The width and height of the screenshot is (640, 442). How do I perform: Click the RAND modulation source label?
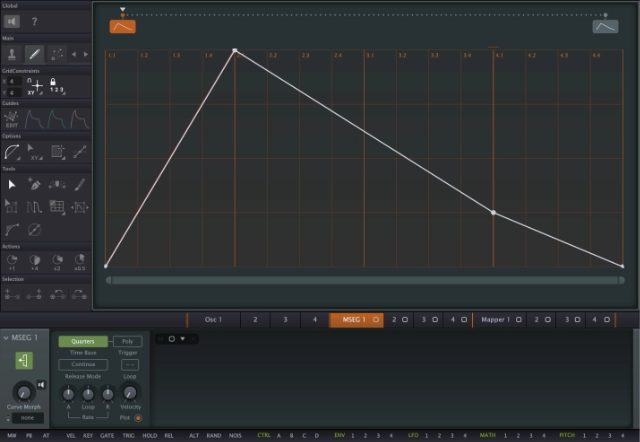coord(214,436)
